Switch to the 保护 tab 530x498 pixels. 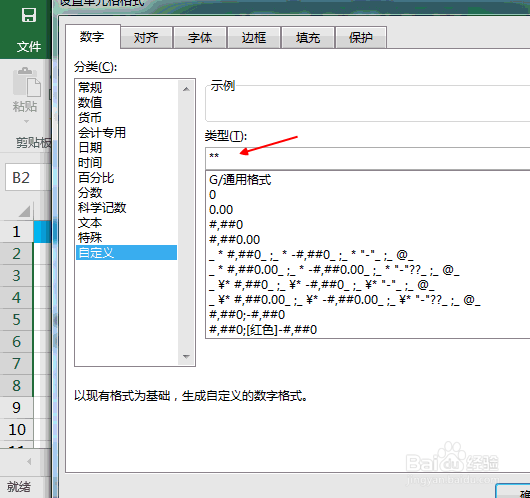click(361, 38)
